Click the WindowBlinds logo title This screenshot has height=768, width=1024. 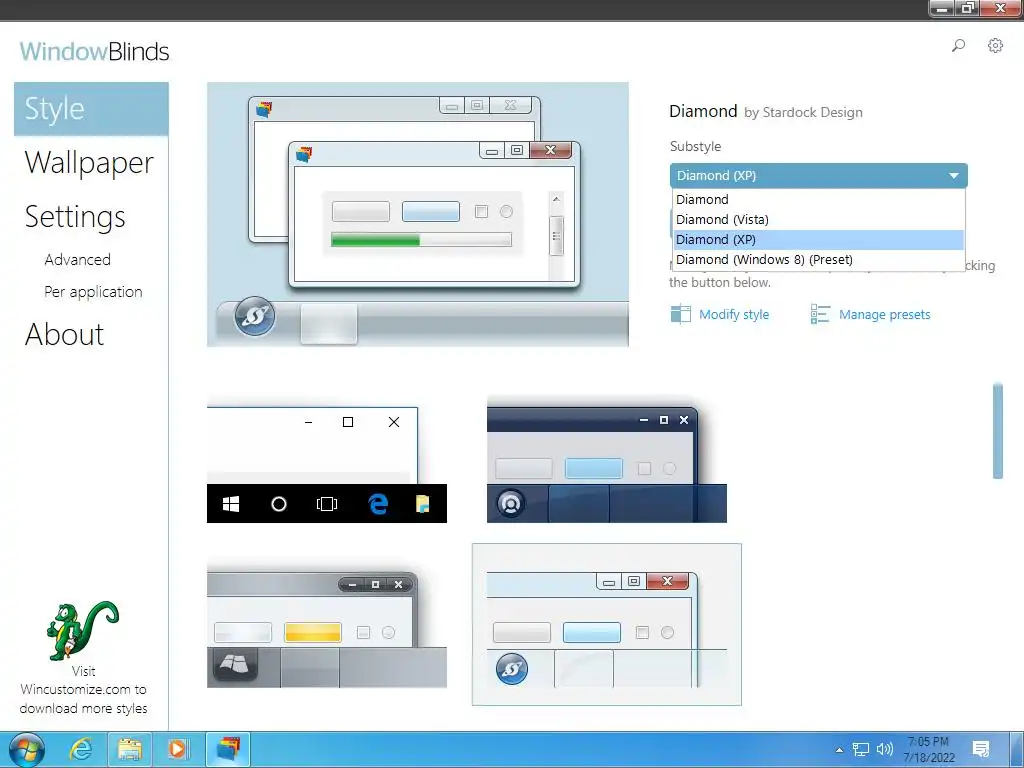click(x=94, y=52)
